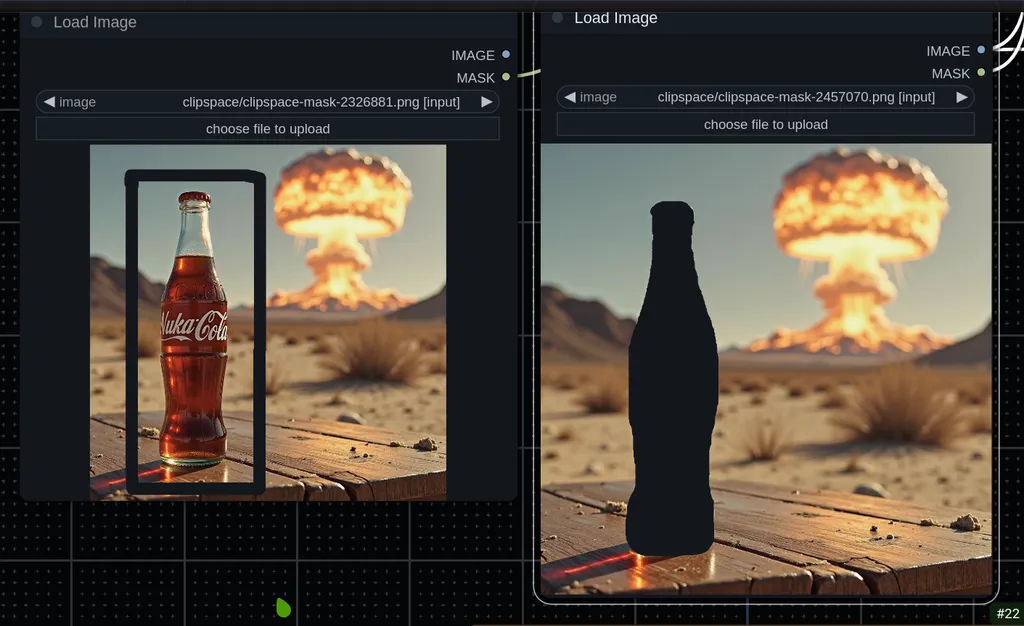Select next image for mask-2457070 selector
This screenshot has height=626, width=1024.
[x=962, y=97]
